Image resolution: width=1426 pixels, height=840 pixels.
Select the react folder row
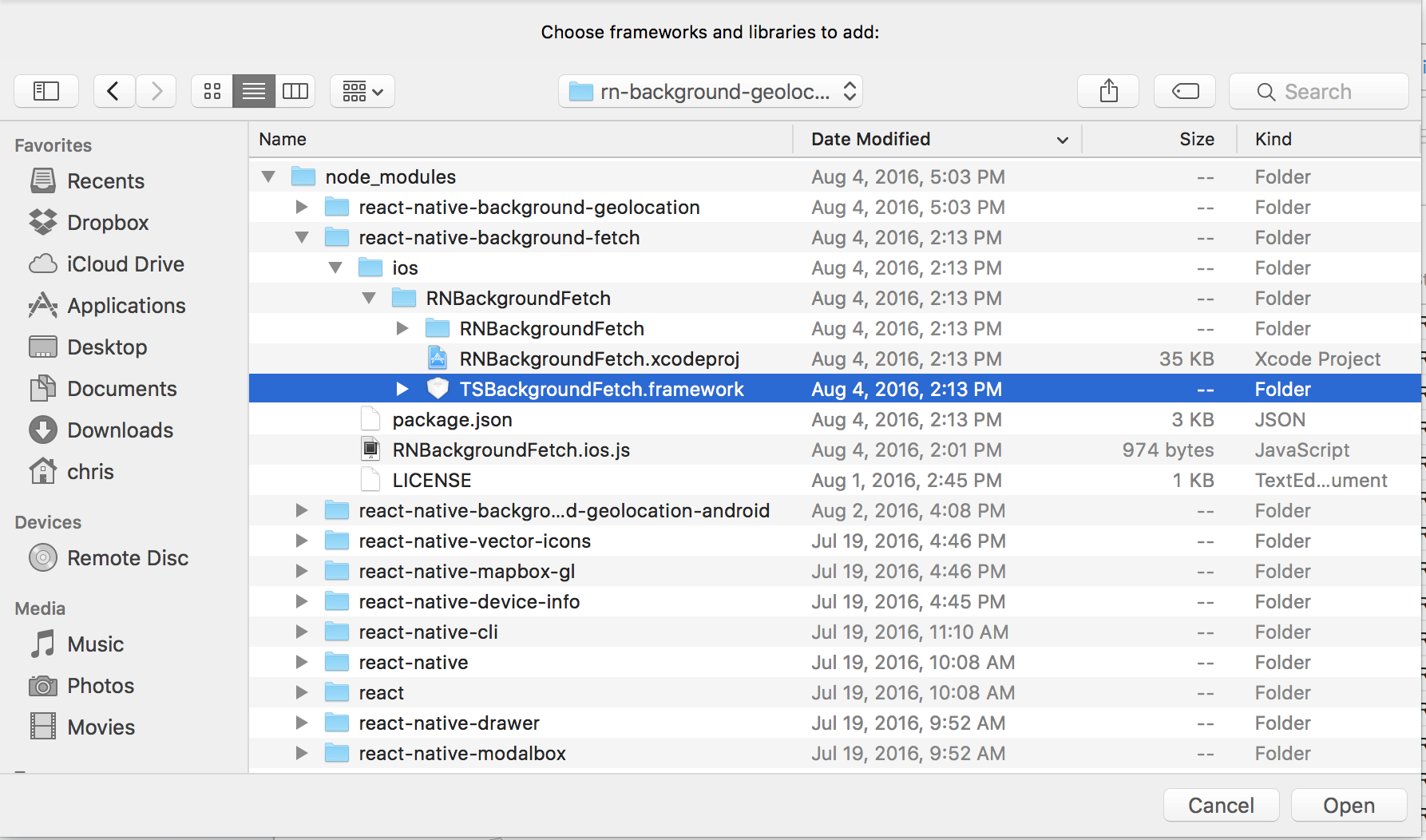pos(834,692)
